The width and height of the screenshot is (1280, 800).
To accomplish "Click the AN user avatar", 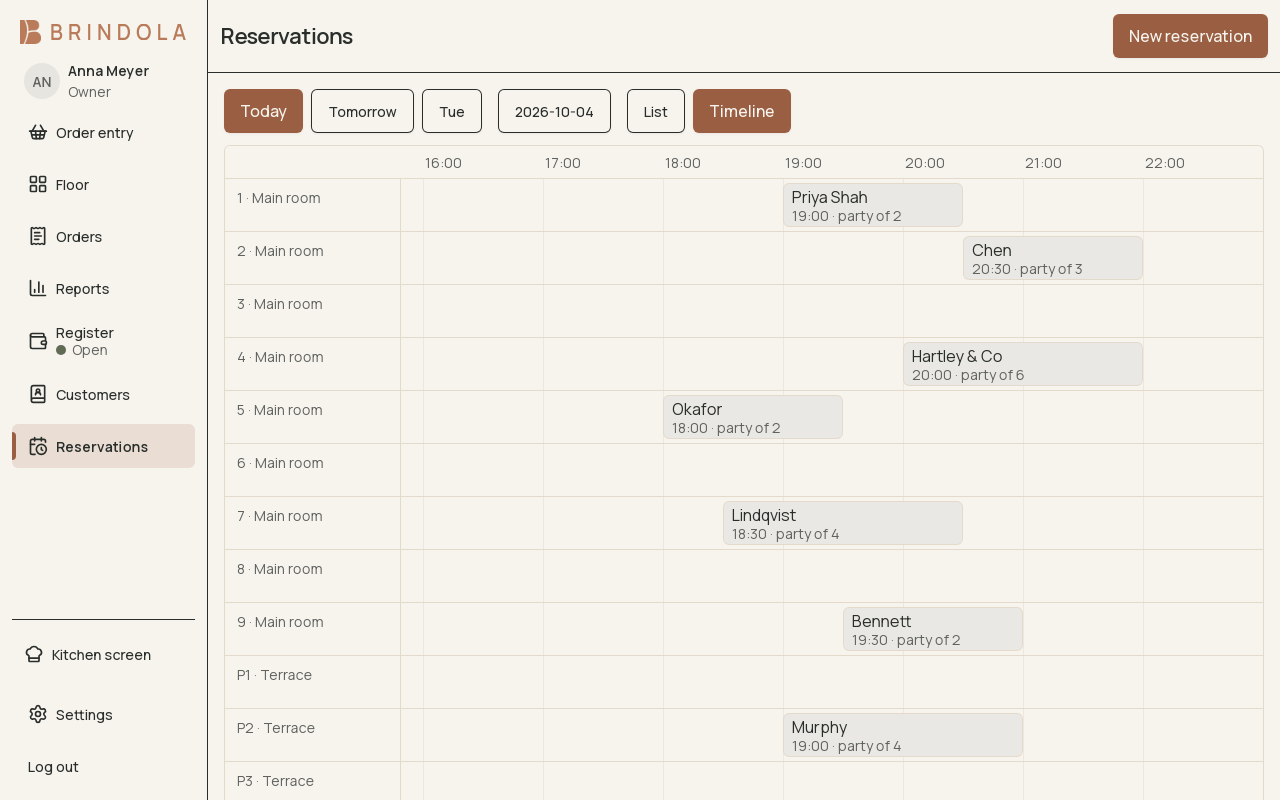I will click(x=42, y=81).
